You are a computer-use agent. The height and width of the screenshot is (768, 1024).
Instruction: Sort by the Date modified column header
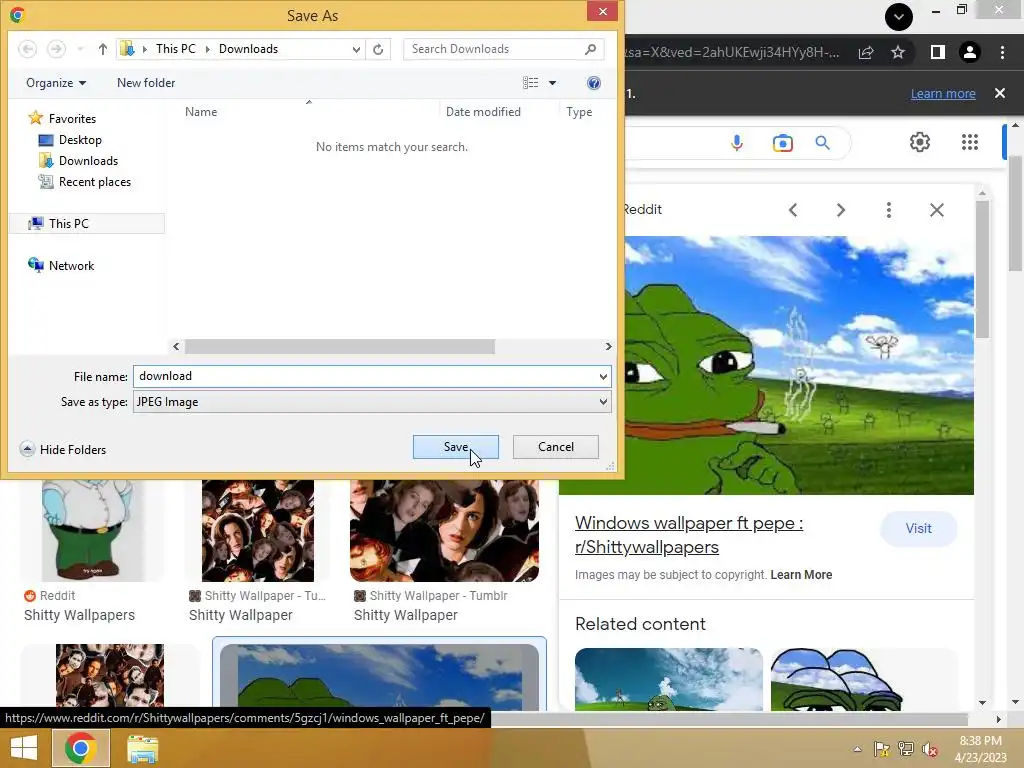(483, 112)
